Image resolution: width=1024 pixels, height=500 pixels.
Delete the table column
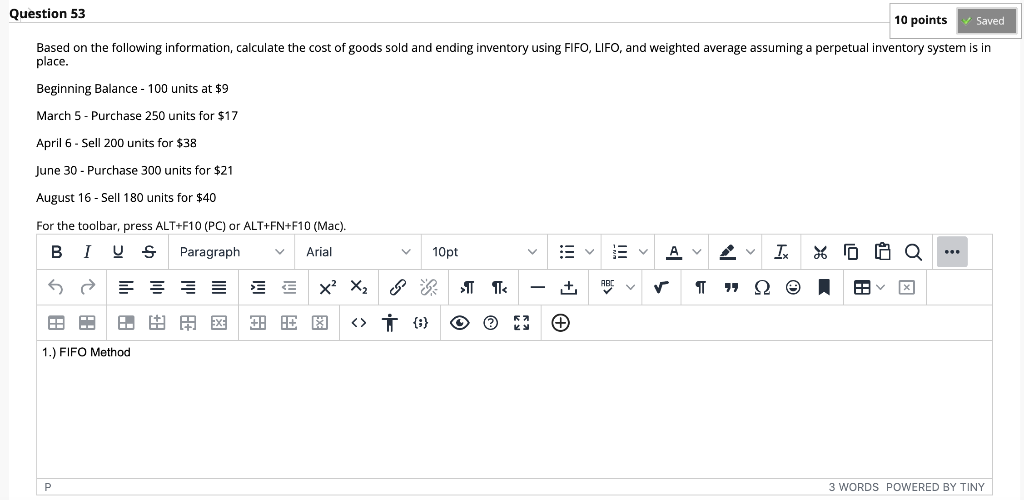(x=319, y=322)
